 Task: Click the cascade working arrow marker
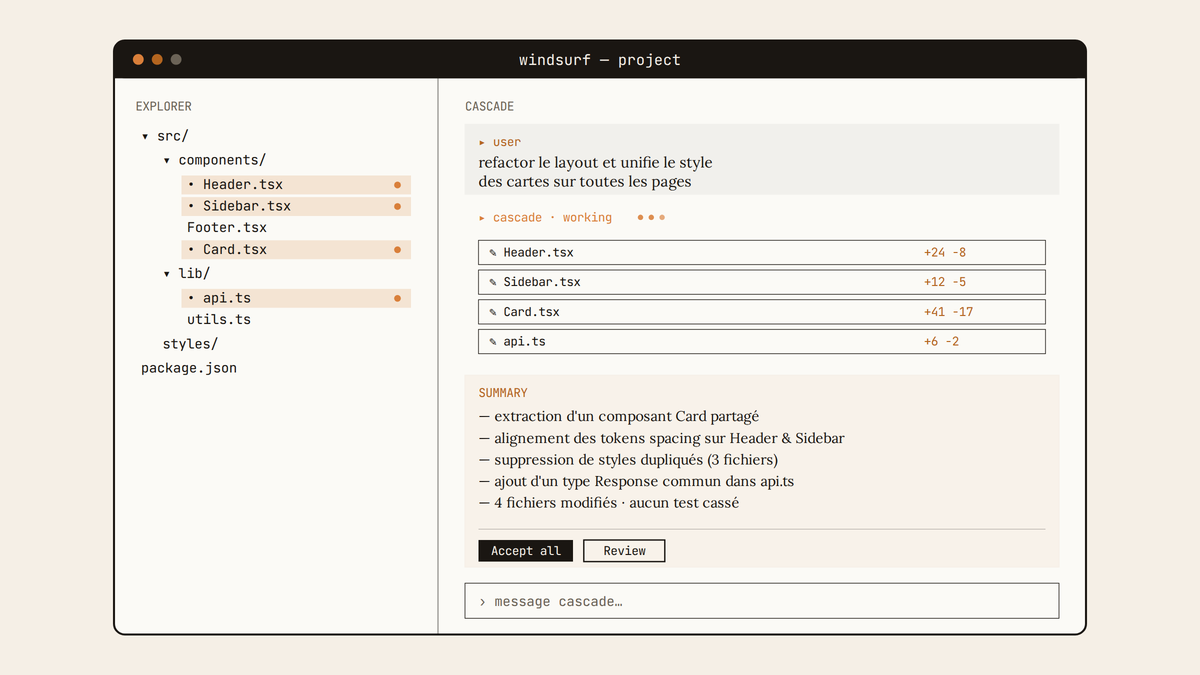click(x=482, y=218)
